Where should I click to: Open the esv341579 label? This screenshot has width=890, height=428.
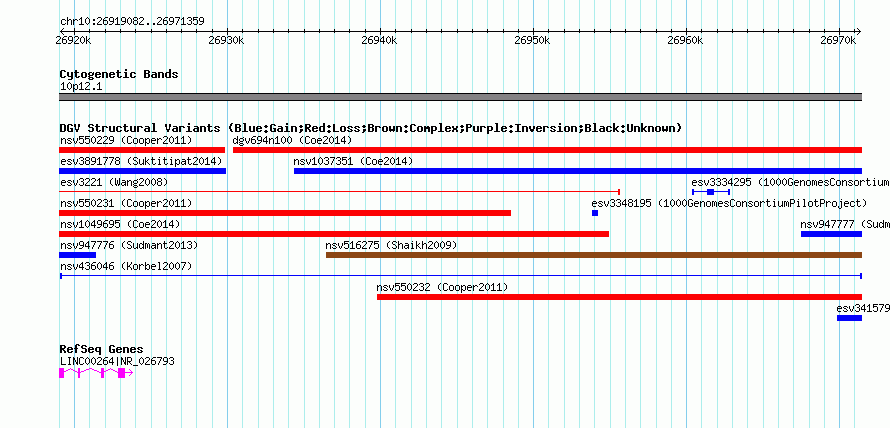coord(863,308)
